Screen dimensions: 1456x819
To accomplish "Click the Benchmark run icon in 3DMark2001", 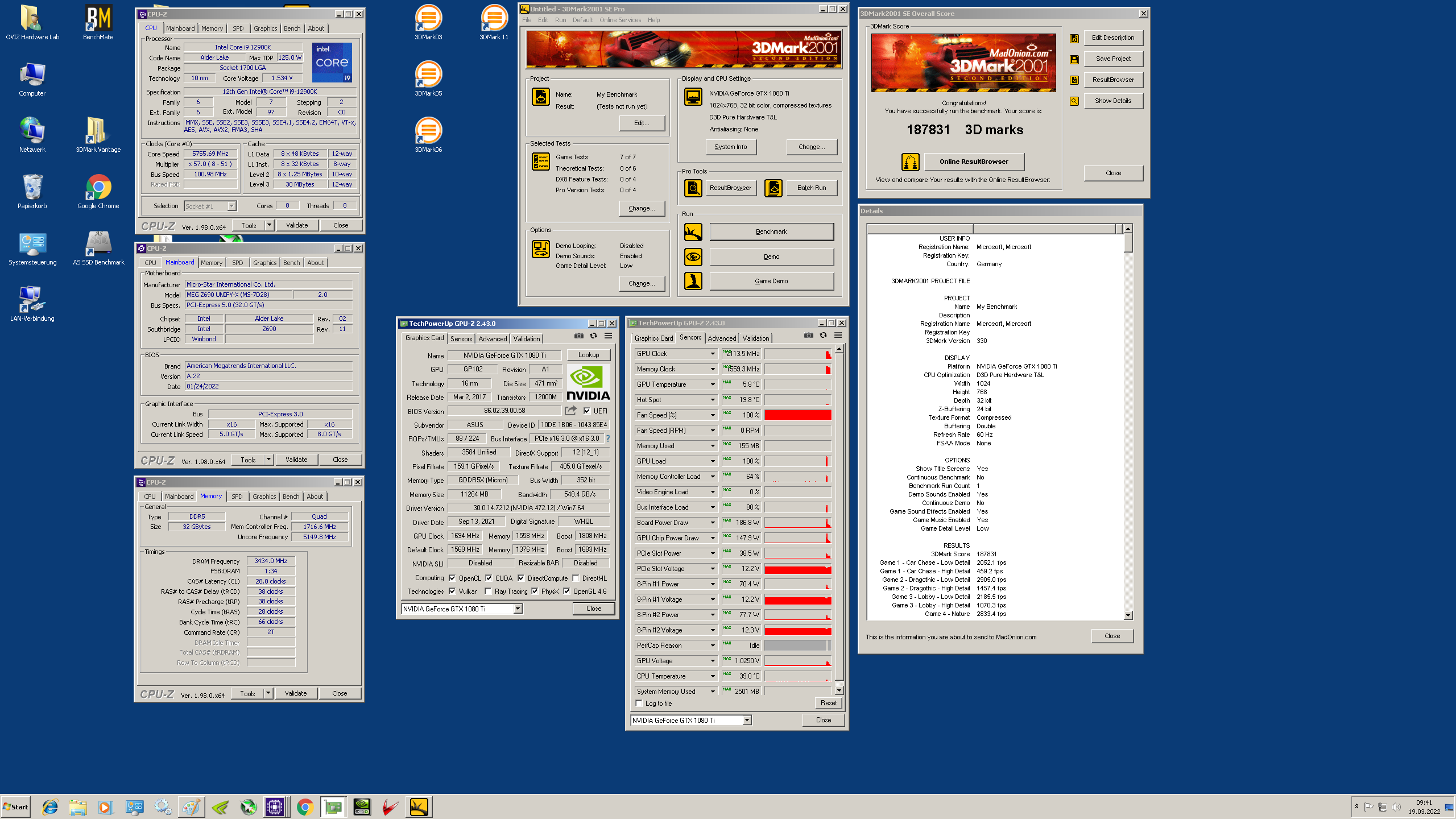I will 693,232.
